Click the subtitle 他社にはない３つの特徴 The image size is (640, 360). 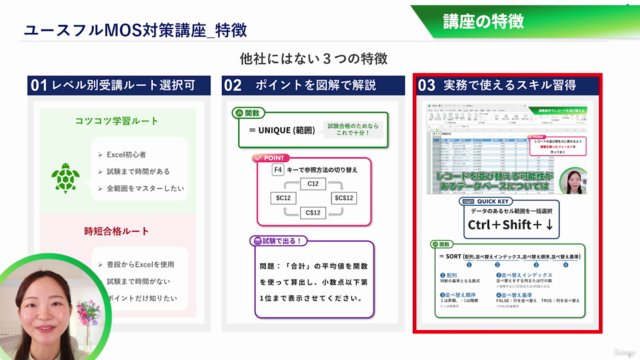[313, 59]
